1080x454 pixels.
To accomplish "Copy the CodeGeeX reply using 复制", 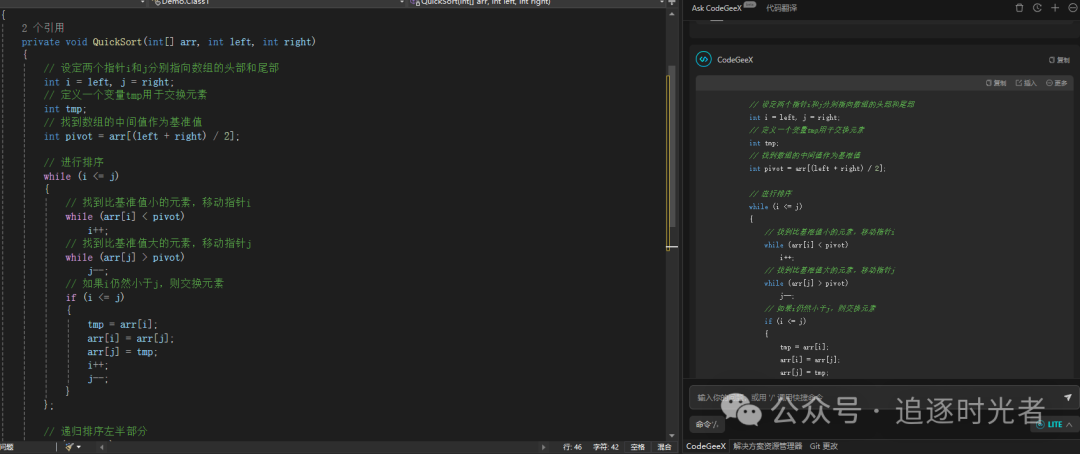I will [x=1058, y=60].
